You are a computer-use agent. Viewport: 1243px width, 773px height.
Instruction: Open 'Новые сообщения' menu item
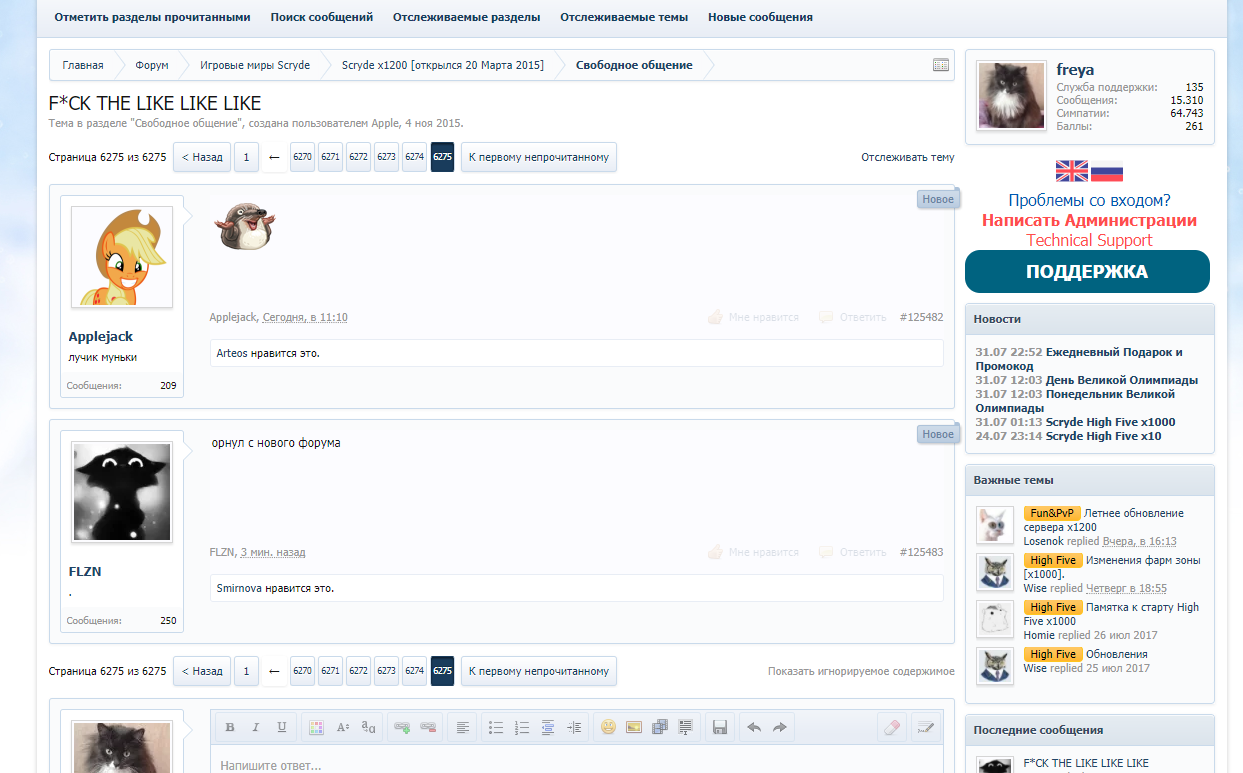[x=760, y=17]
